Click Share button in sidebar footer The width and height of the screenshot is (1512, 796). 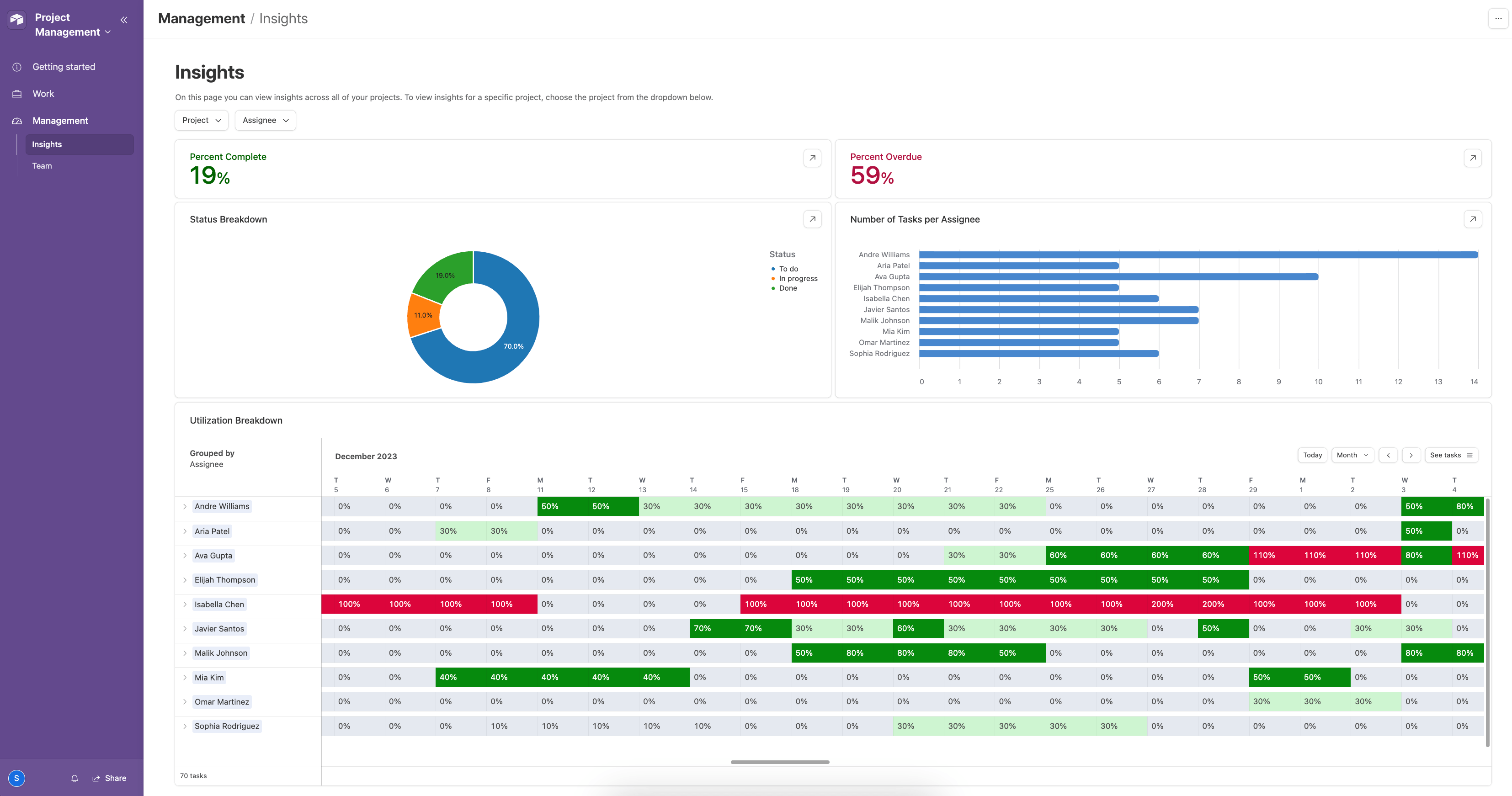(x=109, y=778)
